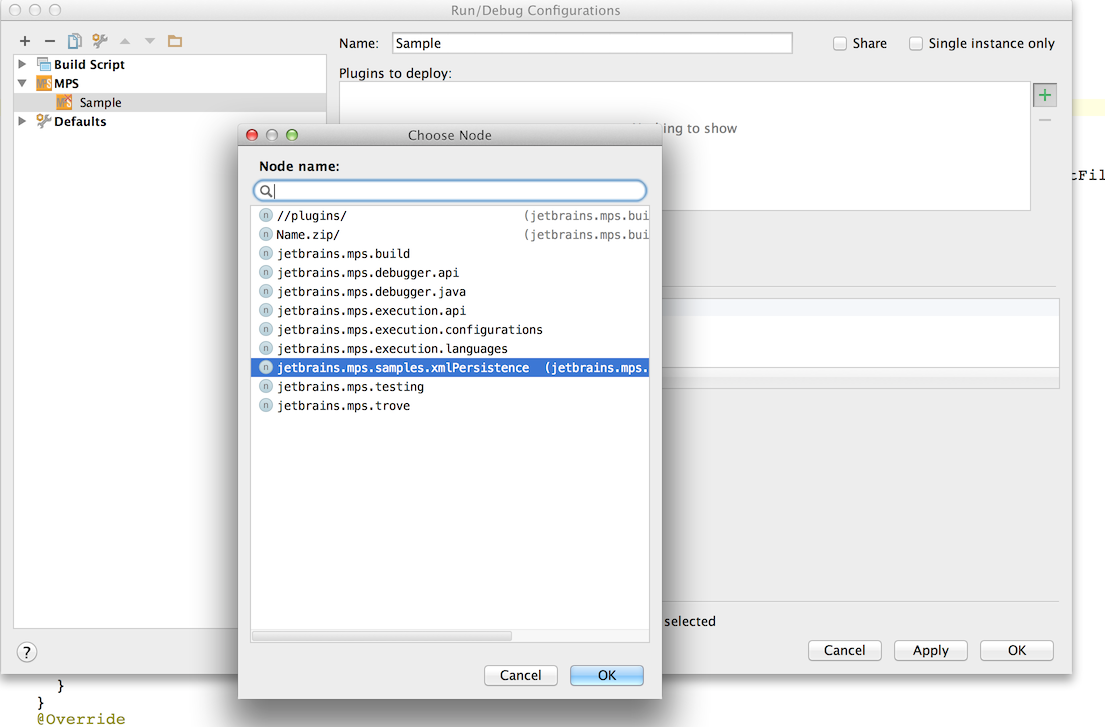The height and width of the screenshot is (727, 1105).
Task: Open the help question mark button
Action: point(27,652)
